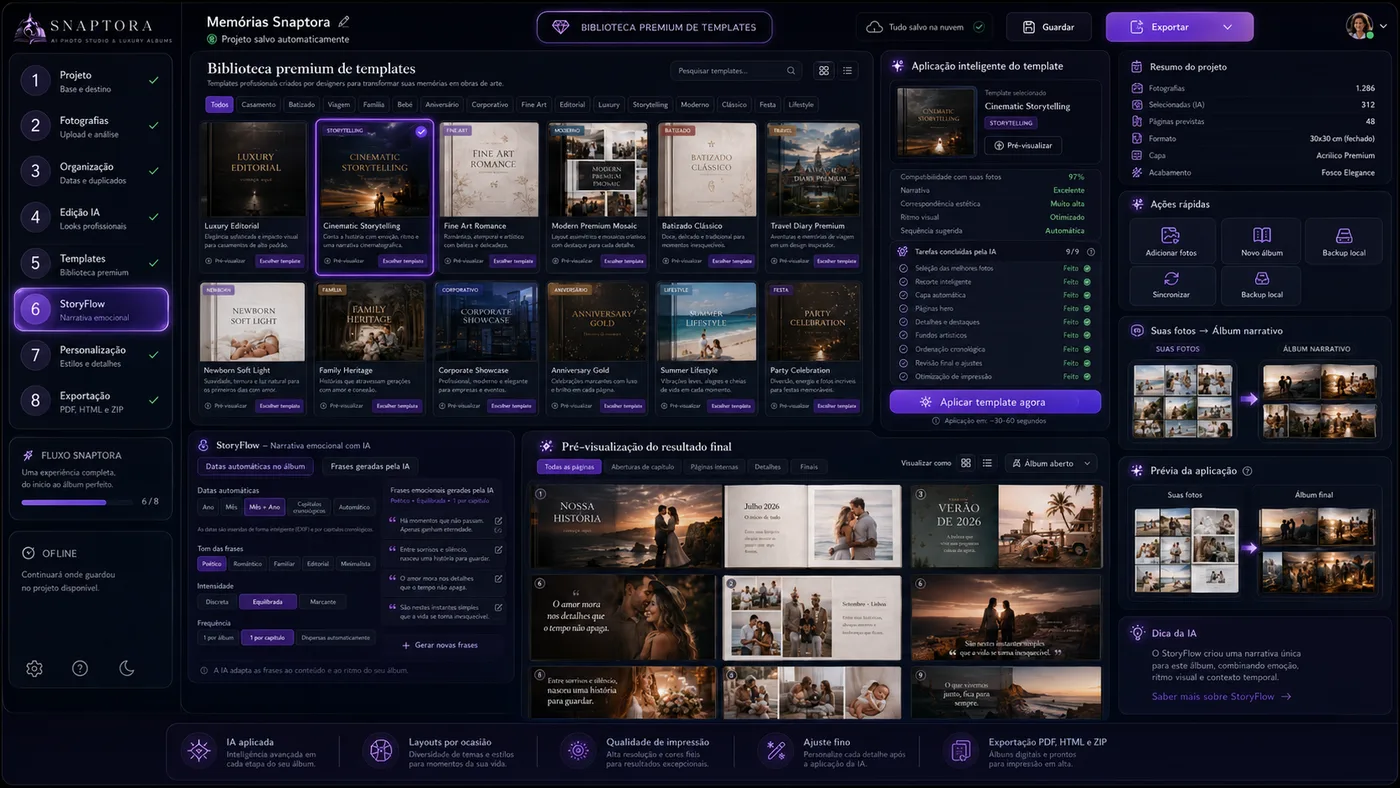Image resolution: width=1400 pixels, height=788 pixels.
Task: Select the 'Ano' automatic date option
Action: (x=208, y=507)
